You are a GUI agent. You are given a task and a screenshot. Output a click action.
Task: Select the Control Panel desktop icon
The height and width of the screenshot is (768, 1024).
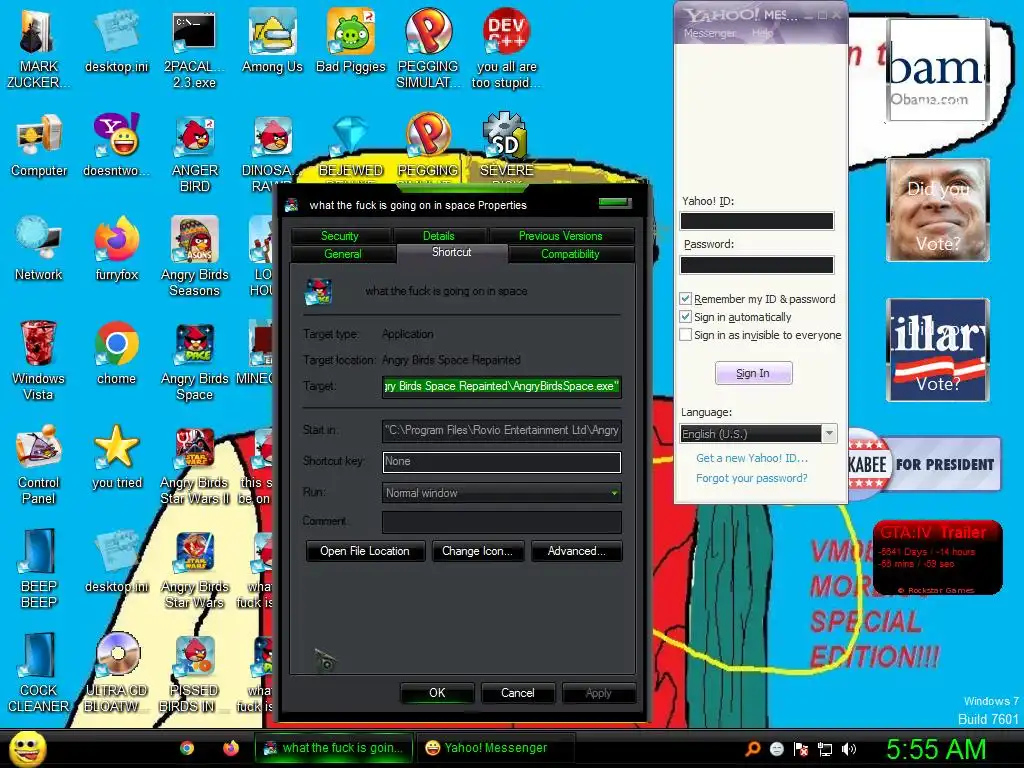(38, 465)
